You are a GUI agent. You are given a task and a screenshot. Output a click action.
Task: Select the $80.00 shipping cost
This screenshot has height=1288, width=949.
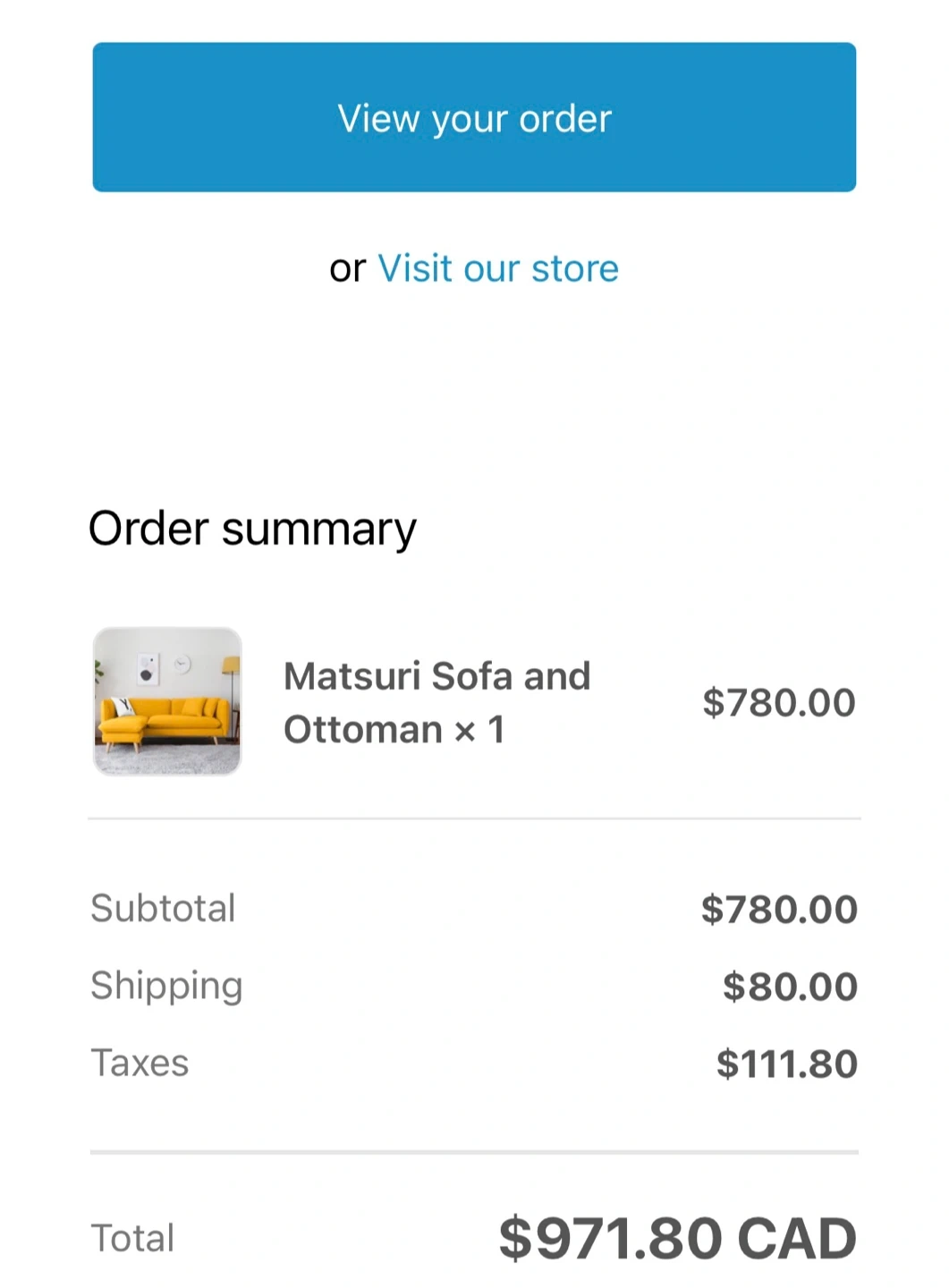click(x=789, y=987)
